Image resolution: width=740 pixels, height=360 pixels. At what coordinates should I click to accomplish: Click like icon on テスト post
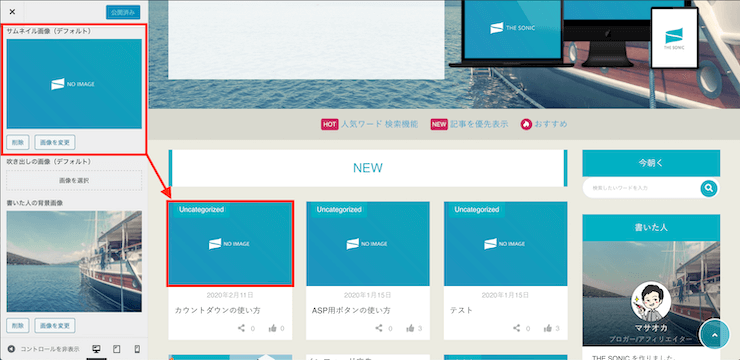point(547,328)
